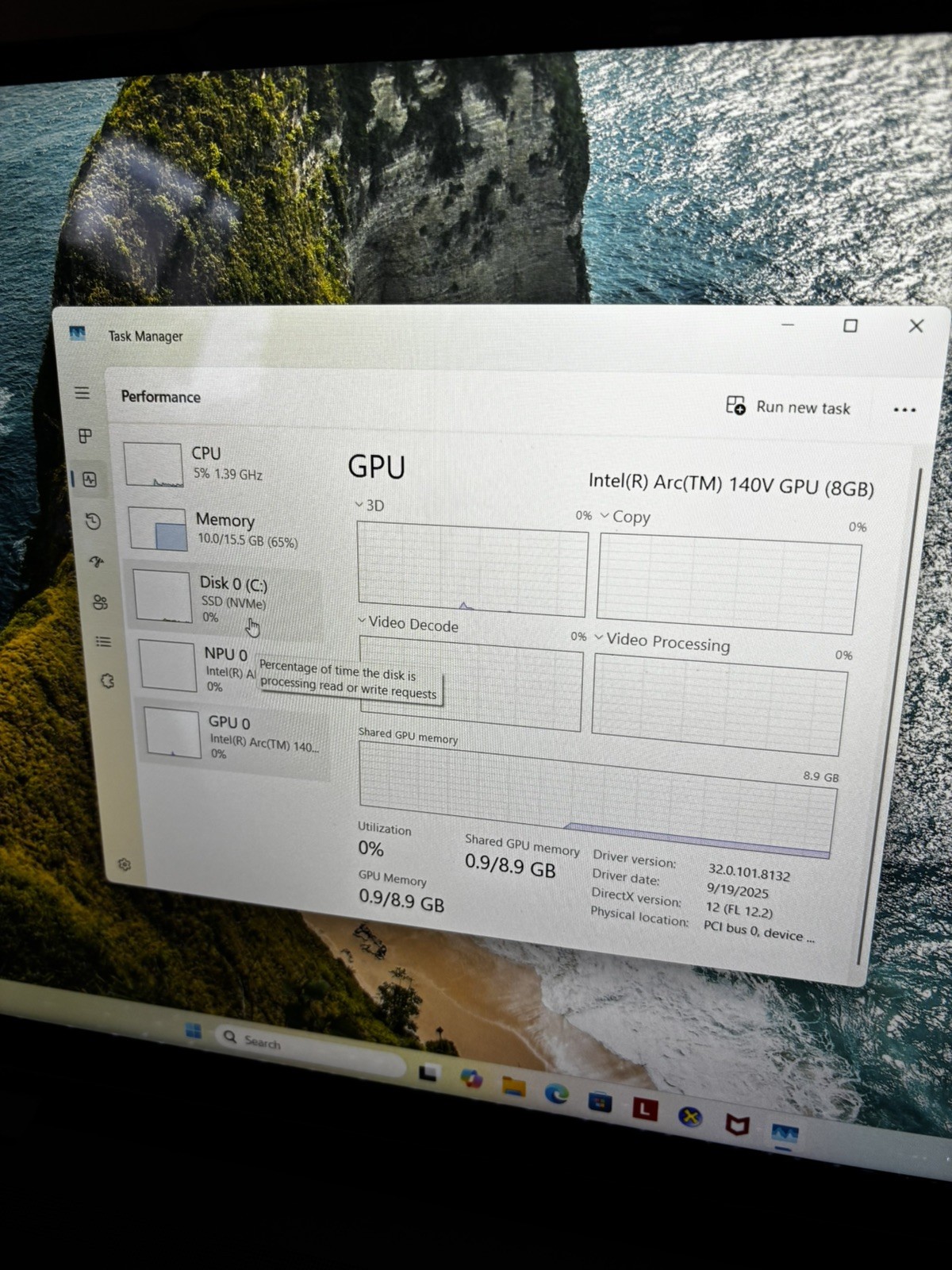The image size is (952, 1270).
Task: Expand the 3D engine dropdown
Action: click(x=359, y=505)
